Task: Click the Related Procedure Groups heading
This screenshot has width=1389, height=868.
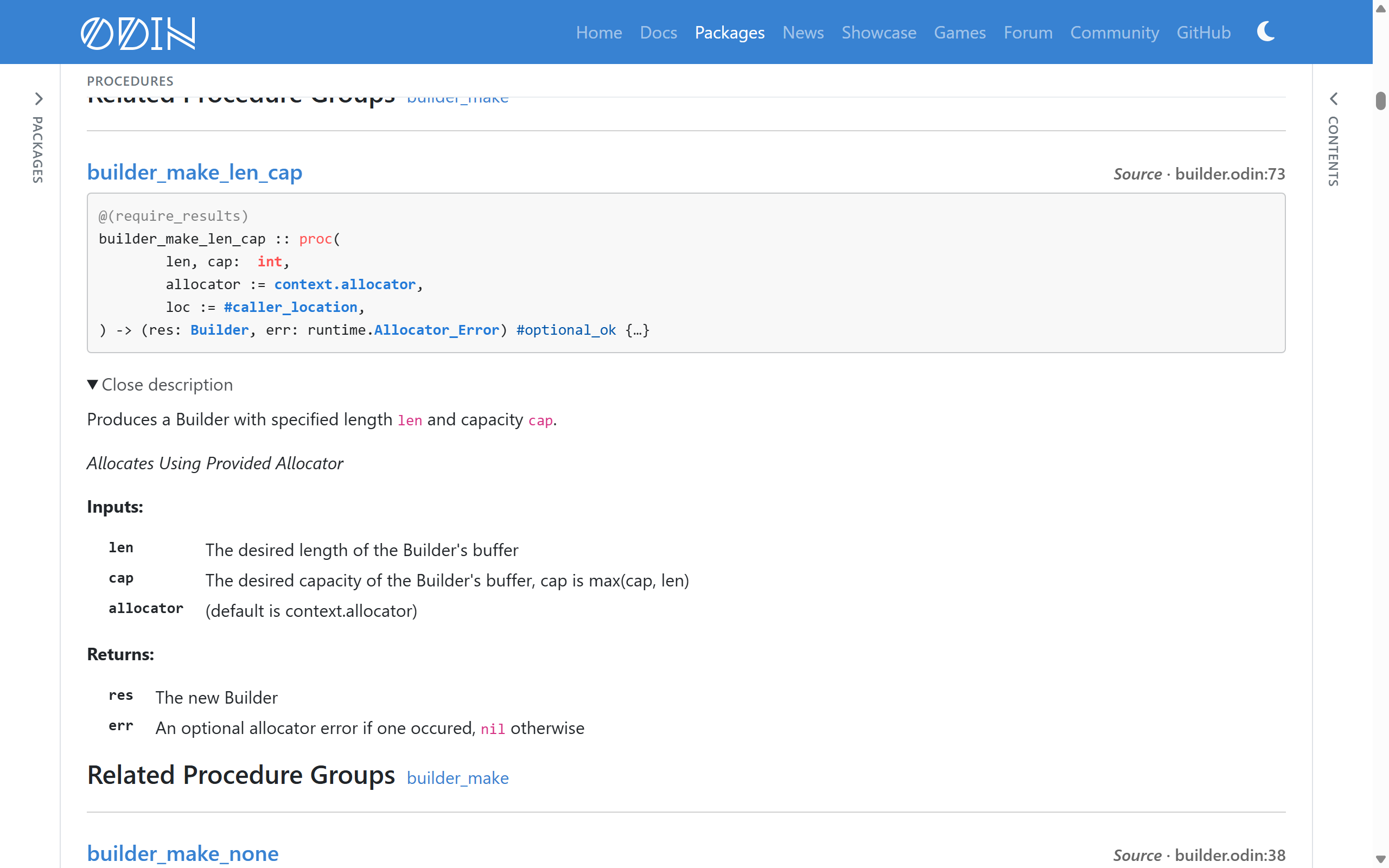Action: pyautogui.click(x=240, y=775)
